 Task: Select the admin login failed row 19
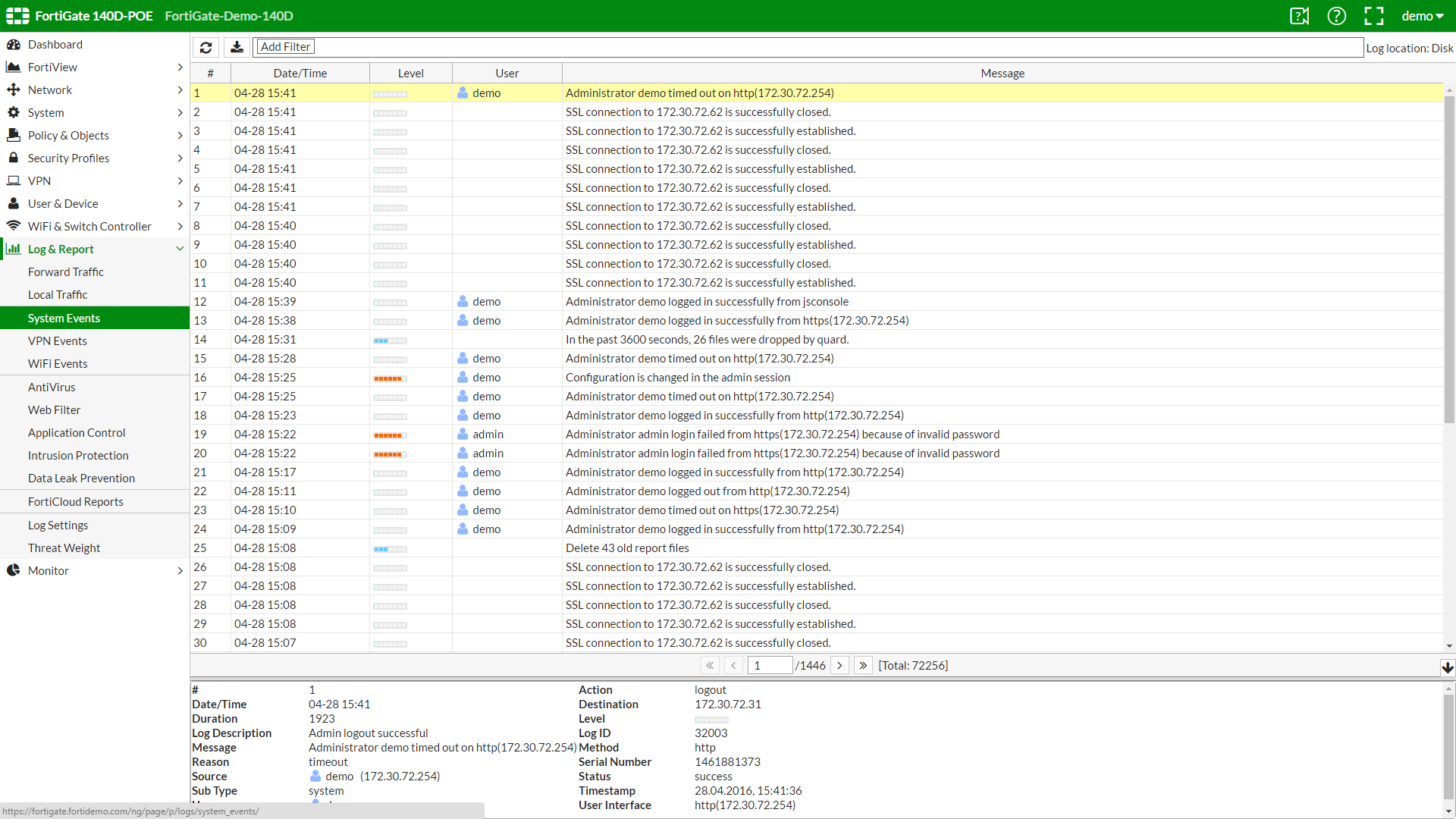781,435
